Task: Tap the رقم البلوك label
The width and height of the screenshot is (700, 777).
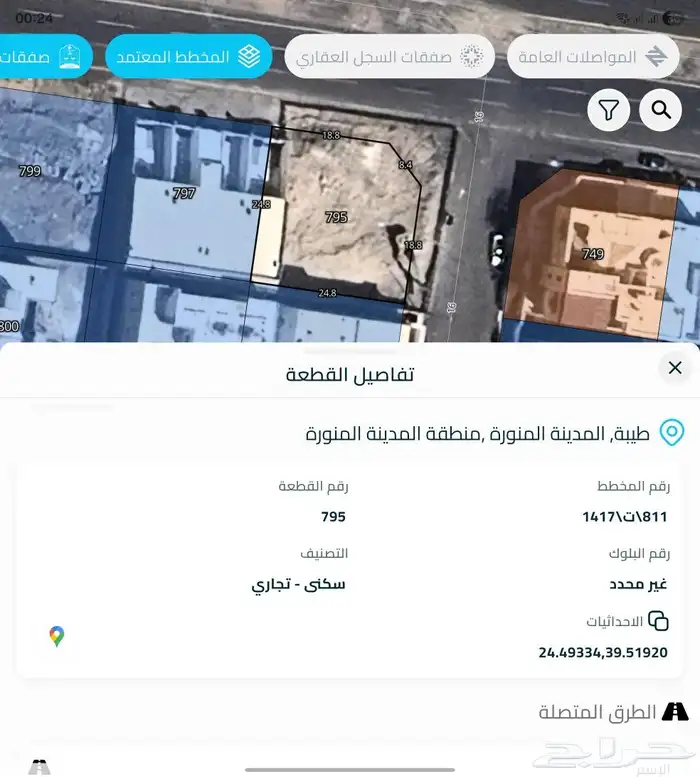Action: 639,554
